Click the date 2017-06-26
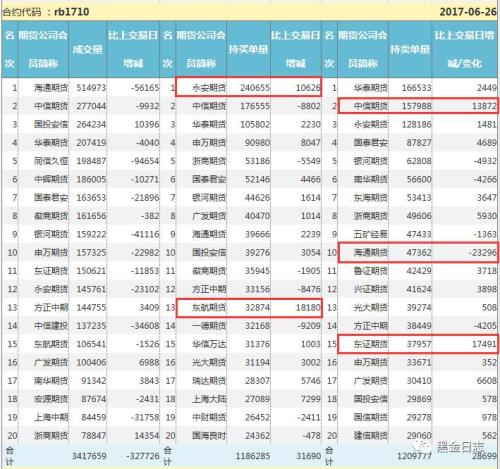The height and width of the screenshot is (469, 500). (x=468, y=12)
